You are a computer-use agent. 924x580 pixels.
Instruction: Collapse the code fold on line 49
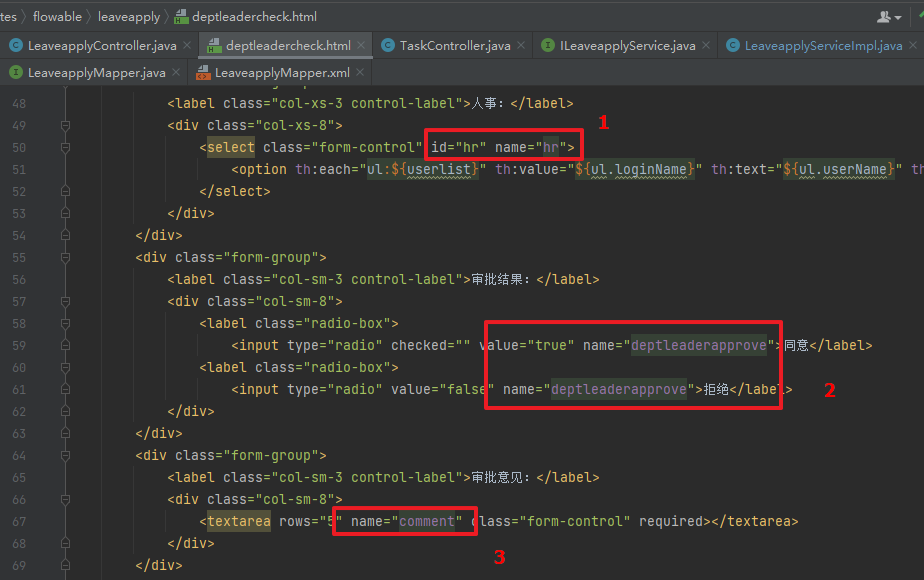click(65, 126)
